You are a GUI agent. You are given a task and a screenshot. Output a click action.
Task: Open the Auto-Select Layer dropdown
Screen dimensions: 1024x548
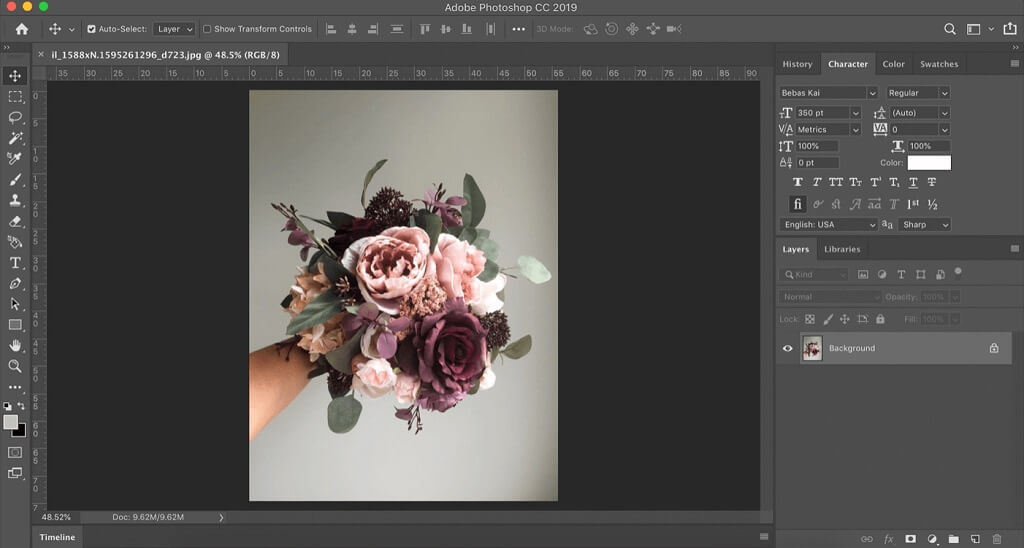[174, 29]
